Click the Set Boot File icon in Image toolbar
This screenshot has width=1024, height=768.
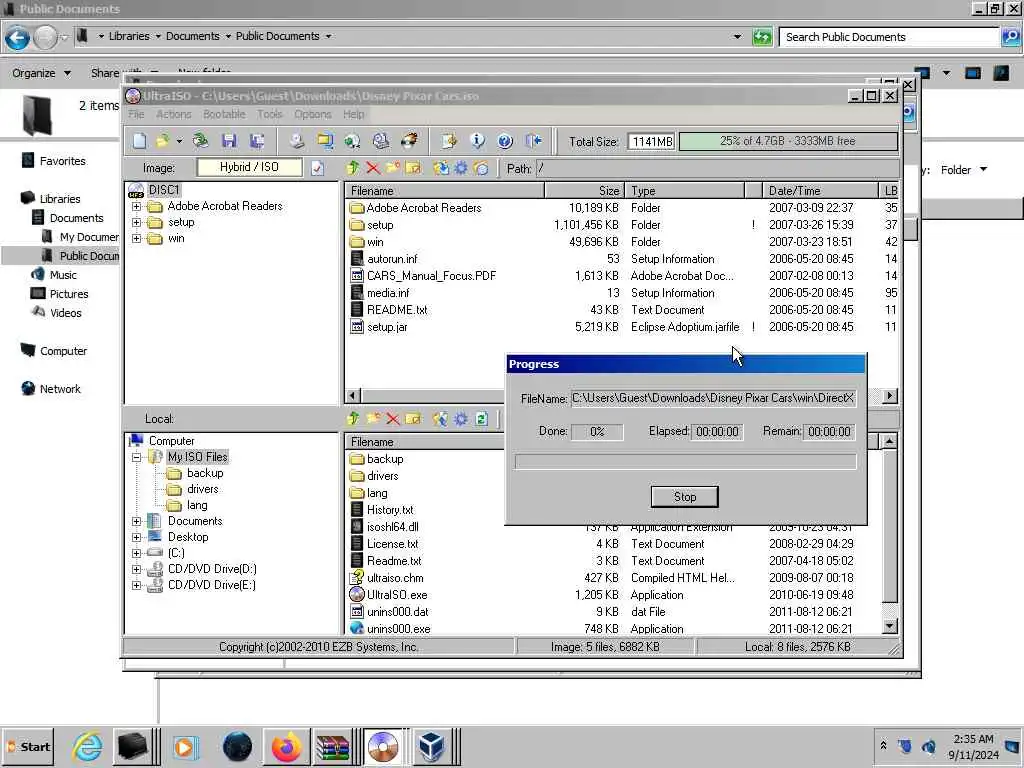481,168
